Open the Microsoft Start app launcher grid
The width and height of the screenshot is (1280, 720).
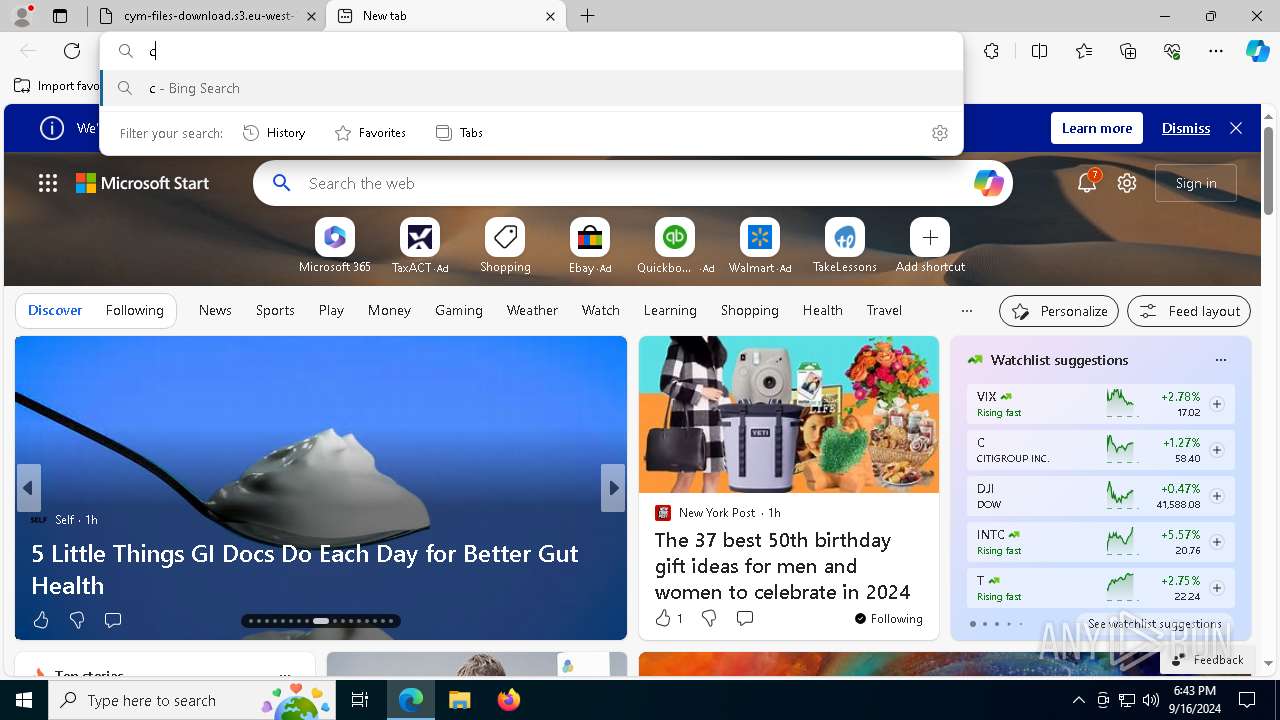click(47, 183)
